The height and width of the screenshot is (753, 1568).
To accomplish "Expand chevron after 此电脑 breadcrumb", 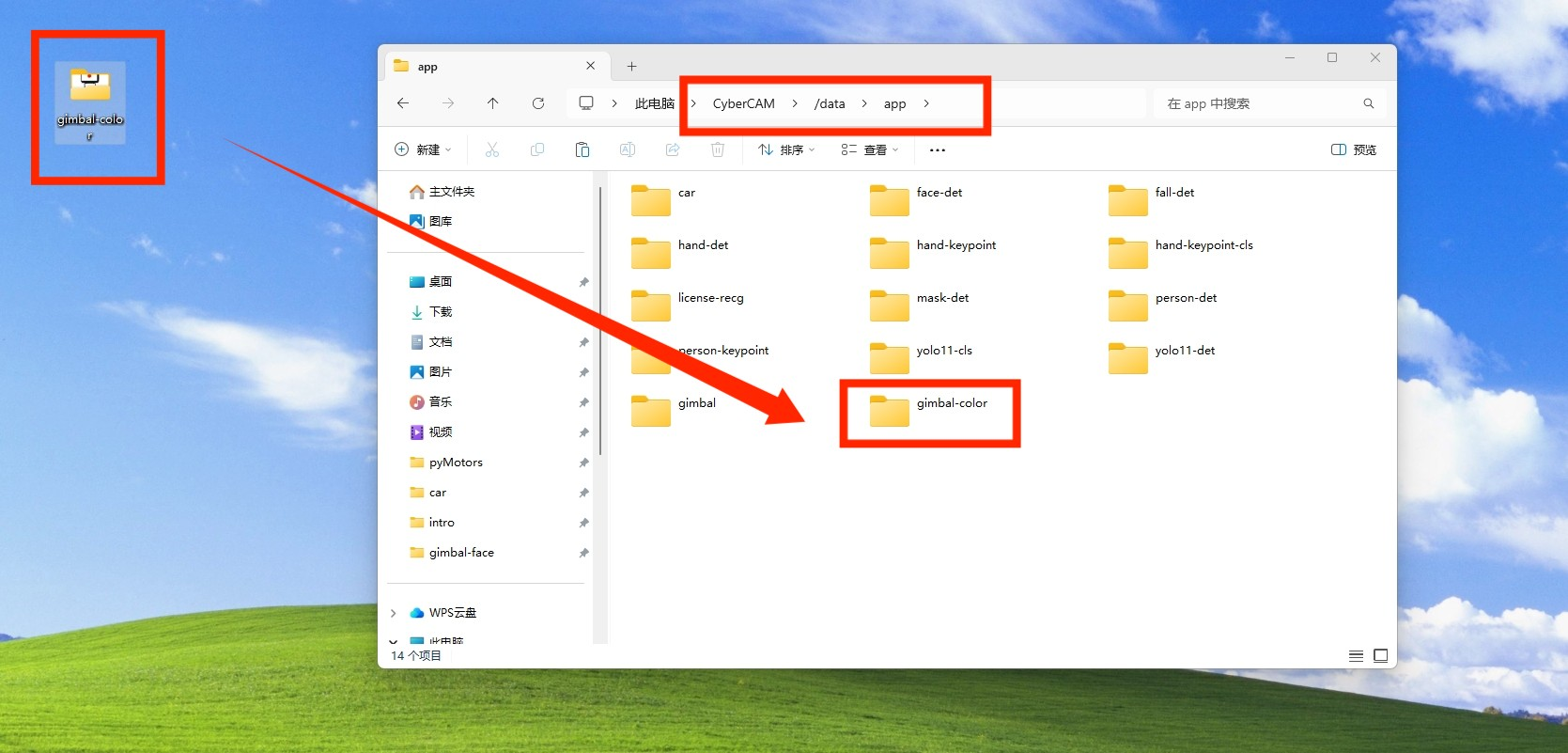I will (693, 103).
